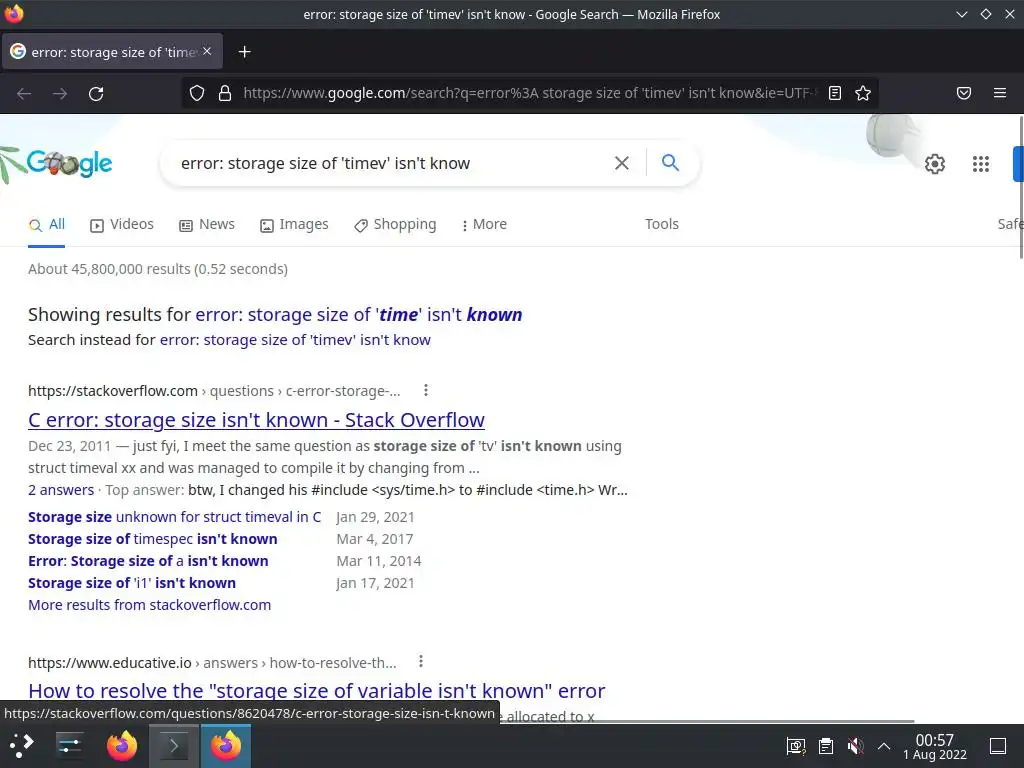Open system settings in taskbar
Image resolution: width=1024 pixels, height=768 pixels.
(x=69, y=745)
